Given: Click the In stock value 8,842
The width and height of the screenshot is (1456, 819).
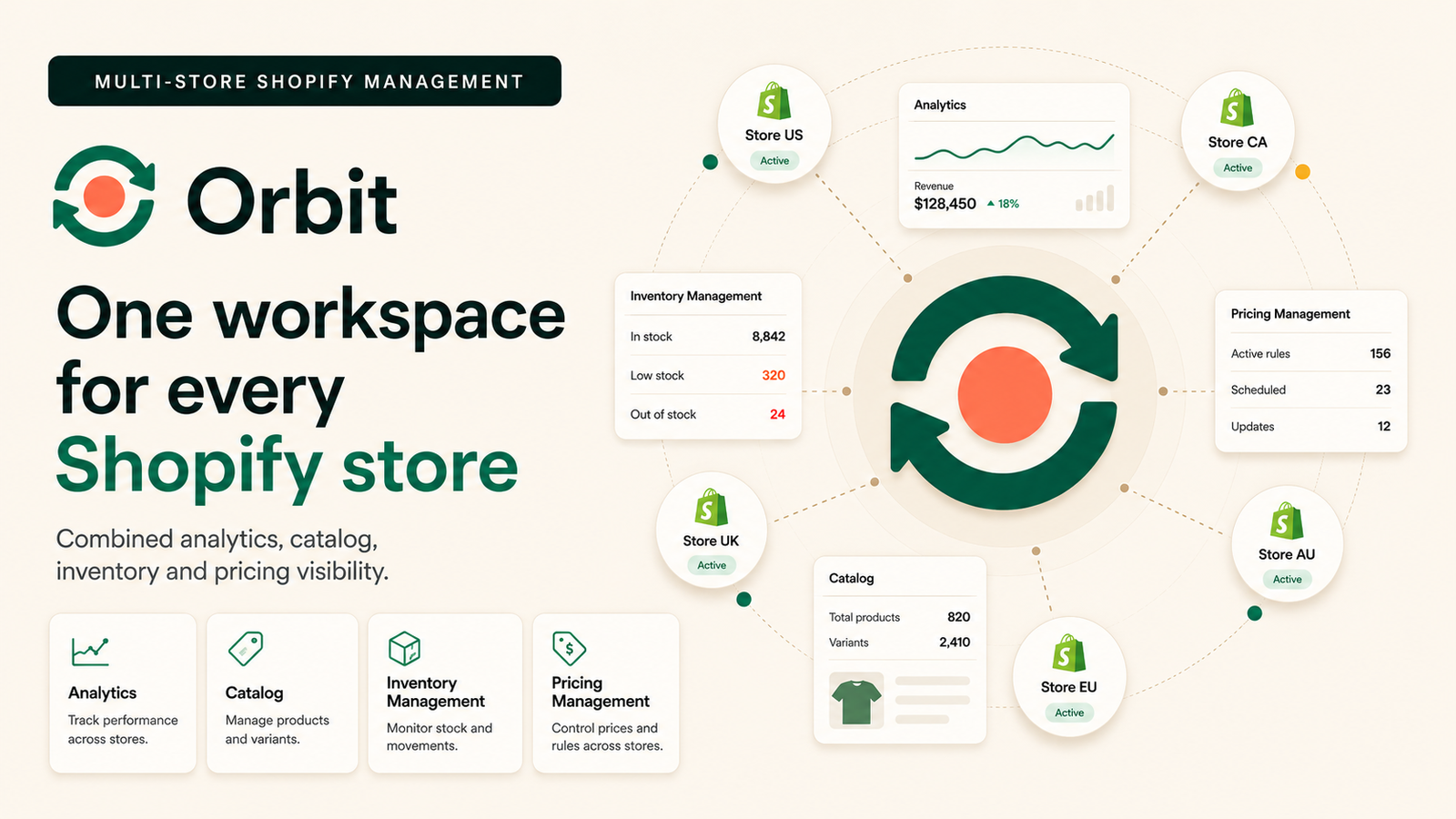Looking at the screenshot, I should (x=768, y=337).
